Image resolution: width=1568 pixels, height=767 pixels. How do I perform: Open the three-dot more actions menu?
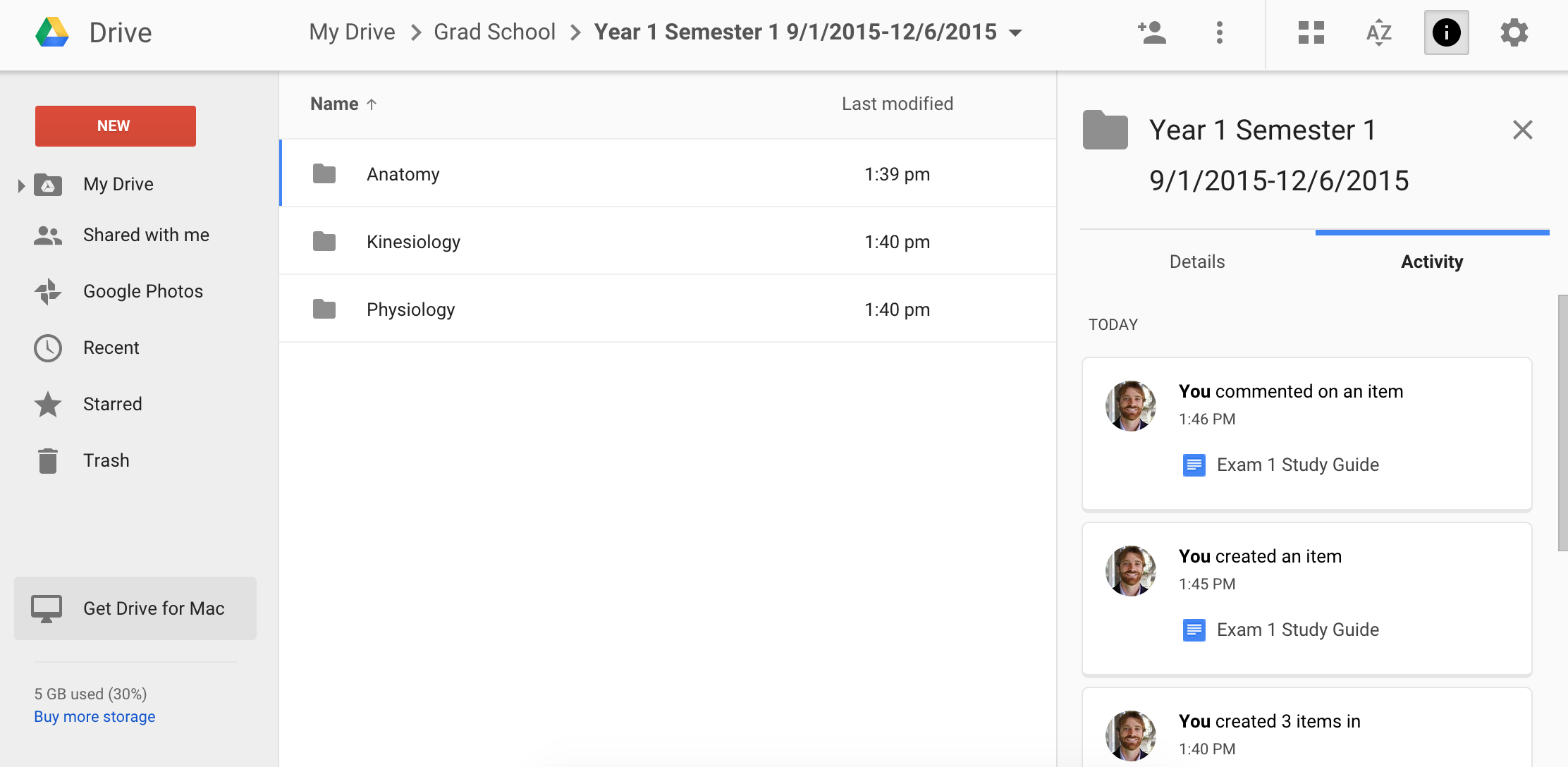(x=1219, y=32)
